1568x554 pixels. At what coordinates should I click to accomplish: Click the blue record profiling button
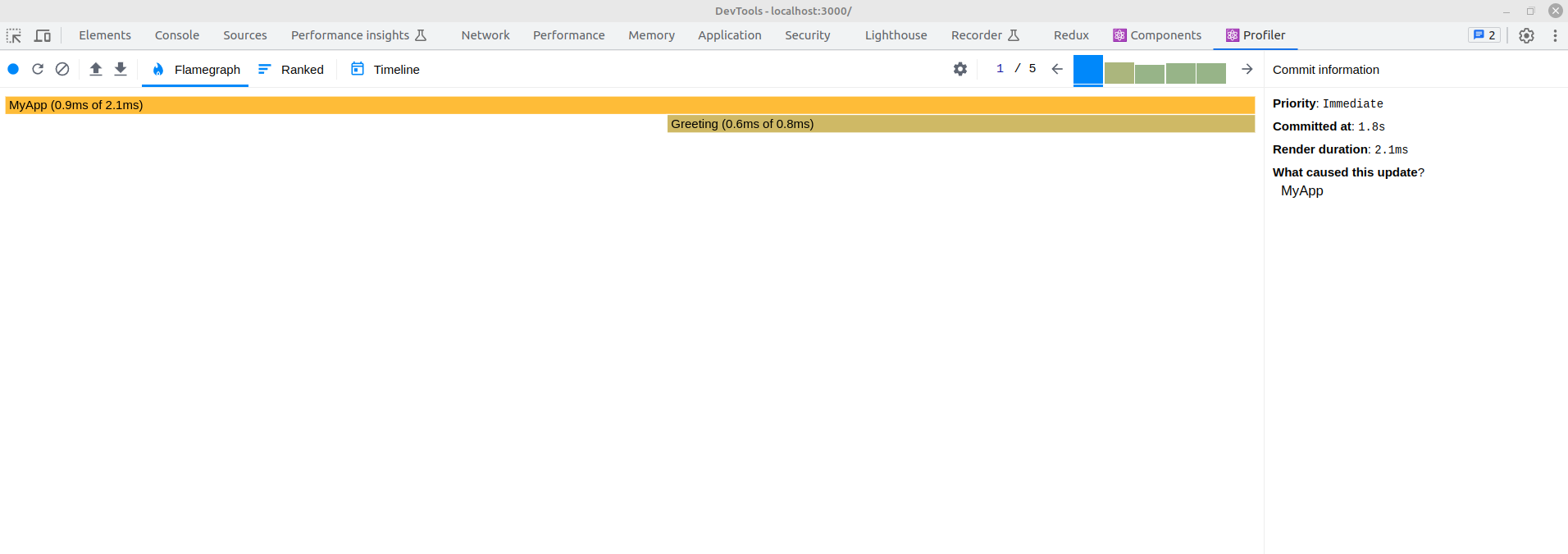tap(13, 69)
